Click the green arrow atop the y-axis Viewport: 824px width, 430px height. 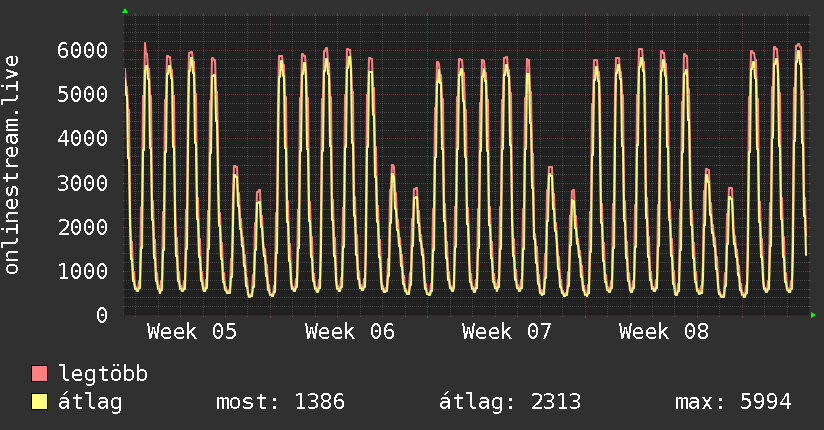point(124,11)
